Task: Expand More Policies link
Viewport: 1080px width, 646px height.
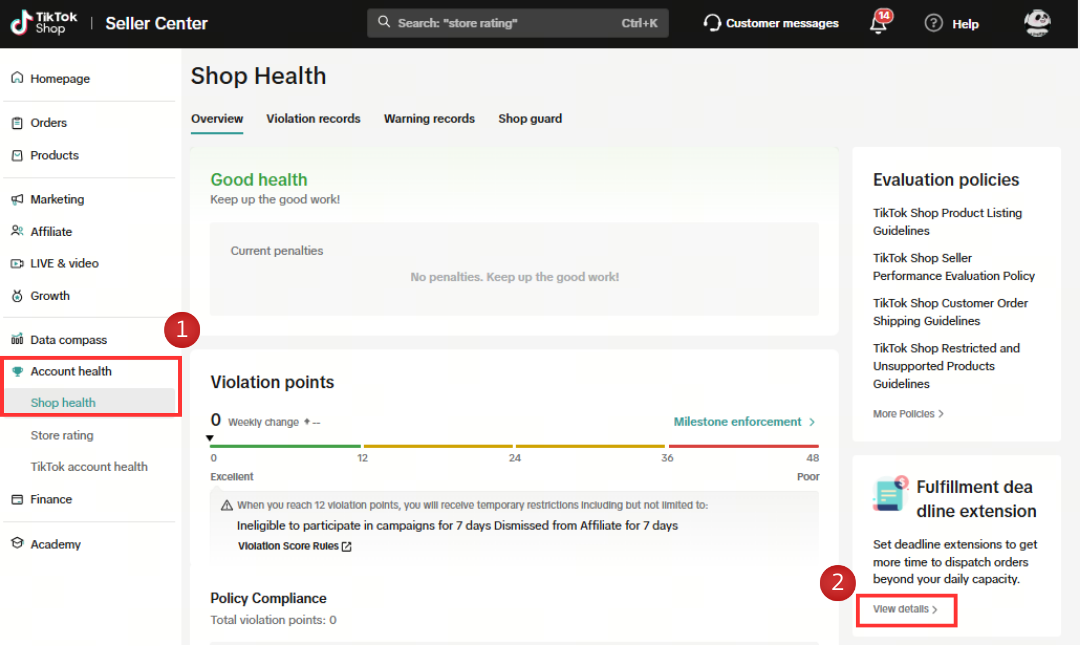Action: pyautogui.click(x=908, y=414)
